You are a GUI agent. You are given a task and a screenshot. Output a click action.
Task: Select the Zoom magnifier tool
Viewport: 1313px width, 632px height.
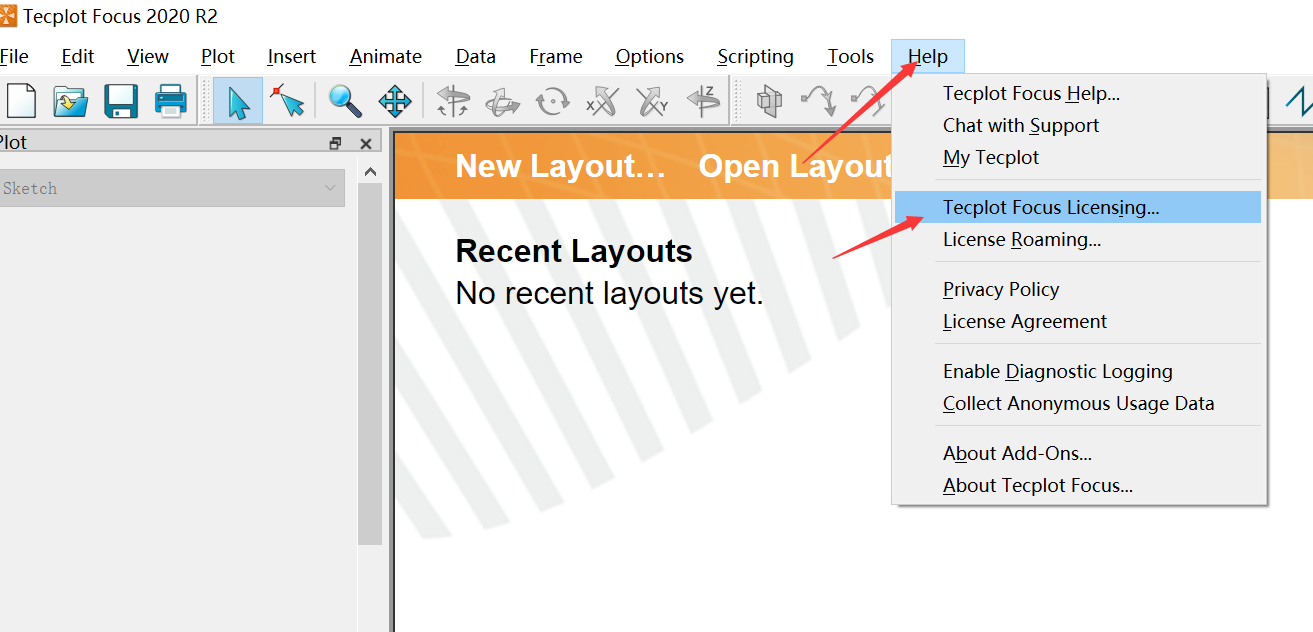click(345, 101)
